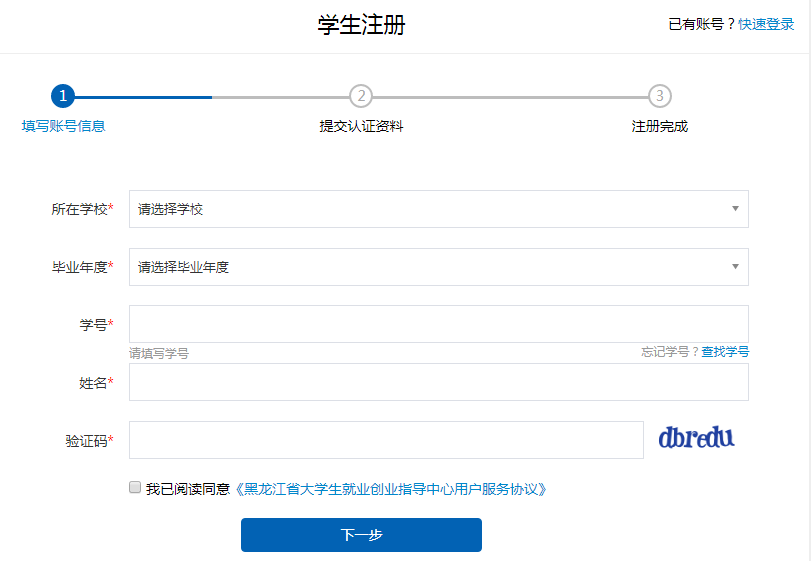Image resolution: width=811 pixels, height=561 pixels.
Task: Open the 查找学号 link
Action: click(725, 352)
